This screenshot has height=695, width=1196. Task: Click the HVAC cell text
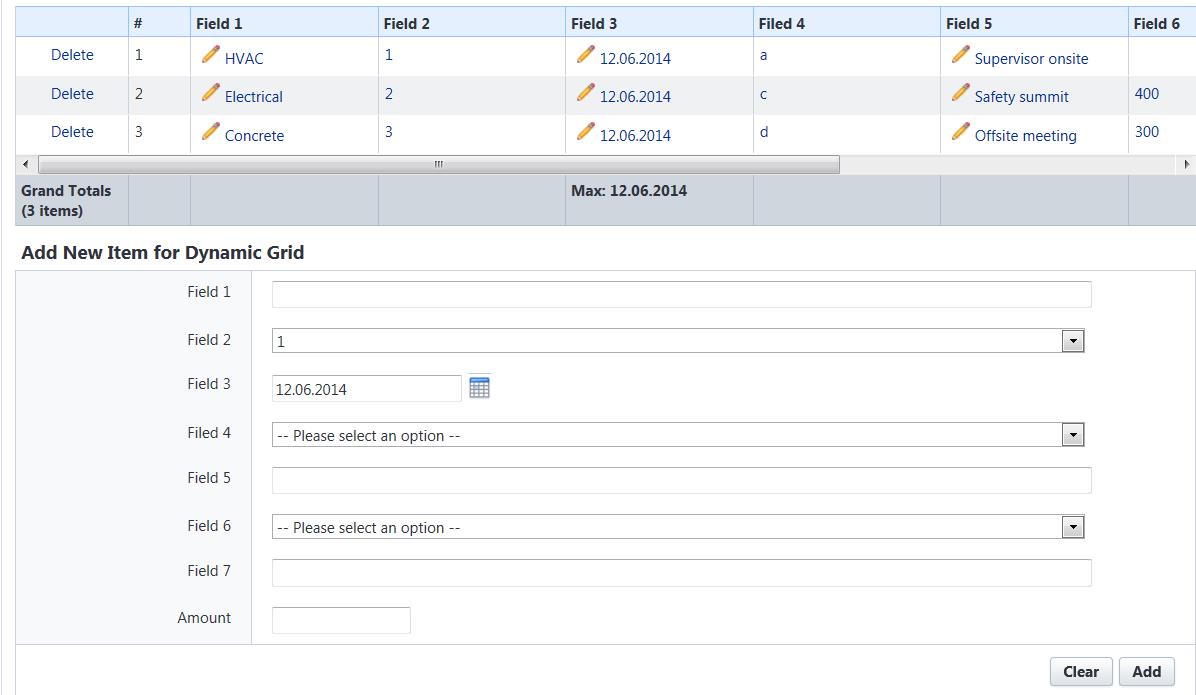tap(244, 59)
